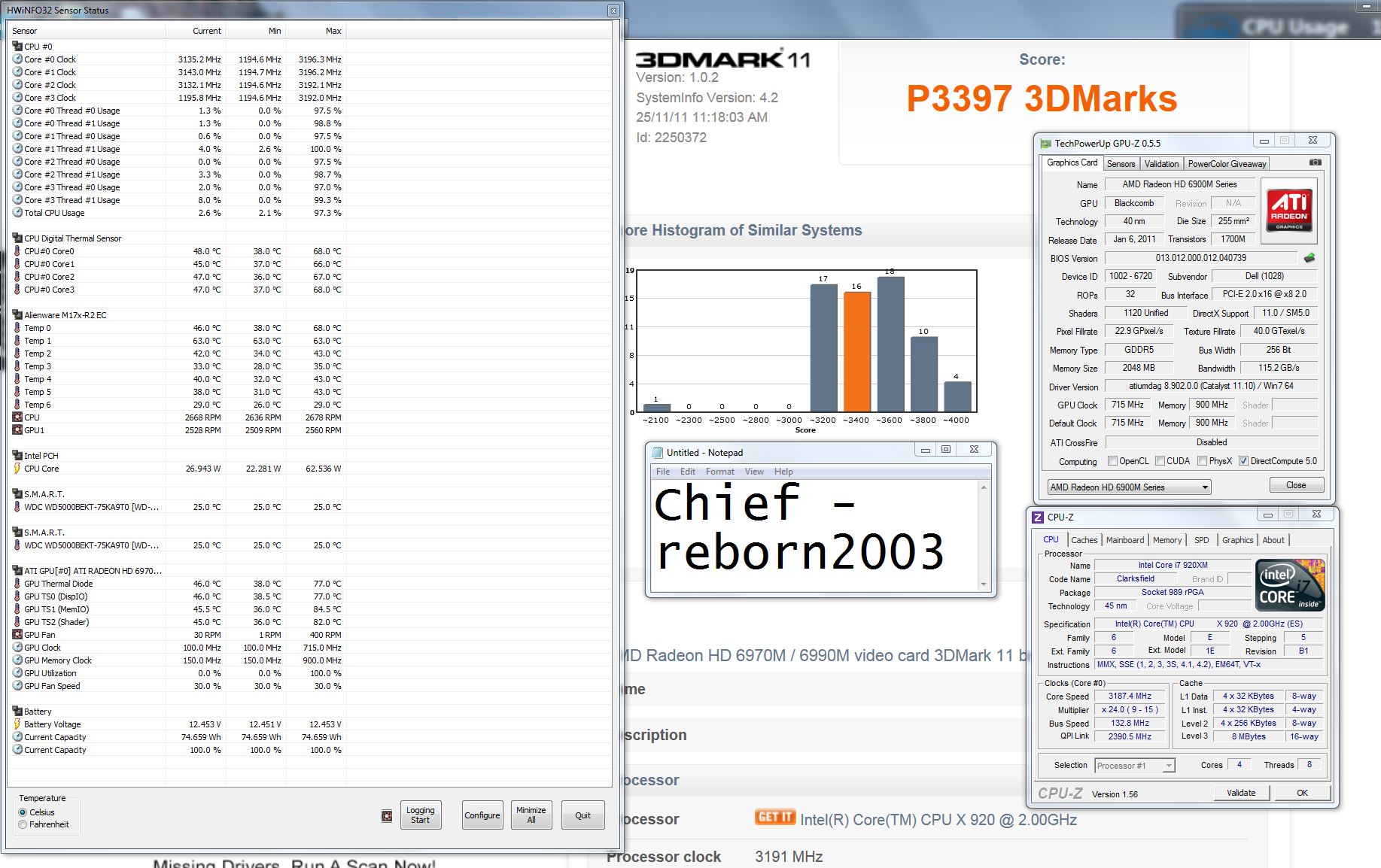Click the Logging Start button
This screenshot has width=1381, height=868.
point(420,815)
